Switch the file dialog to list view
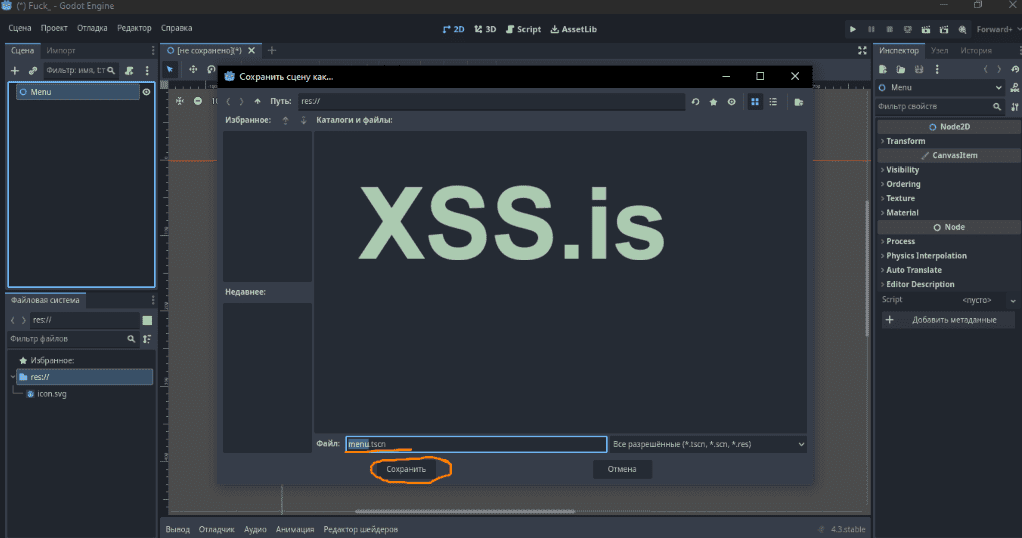The height and width of the screenshot is (538, 1022). (x=773, y=102)
